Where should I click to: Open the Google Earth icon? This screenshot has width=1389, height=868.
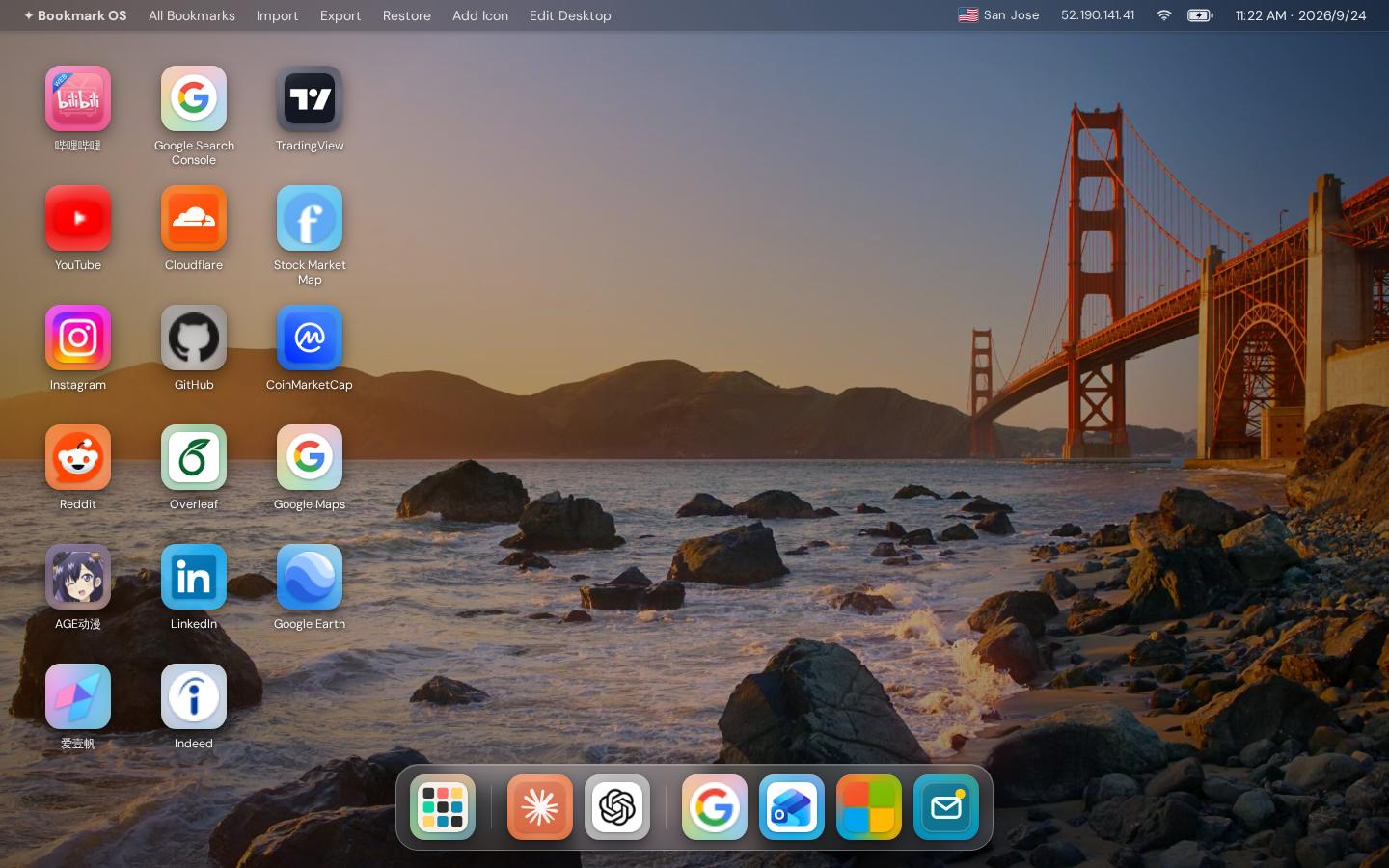coord(310,577)
